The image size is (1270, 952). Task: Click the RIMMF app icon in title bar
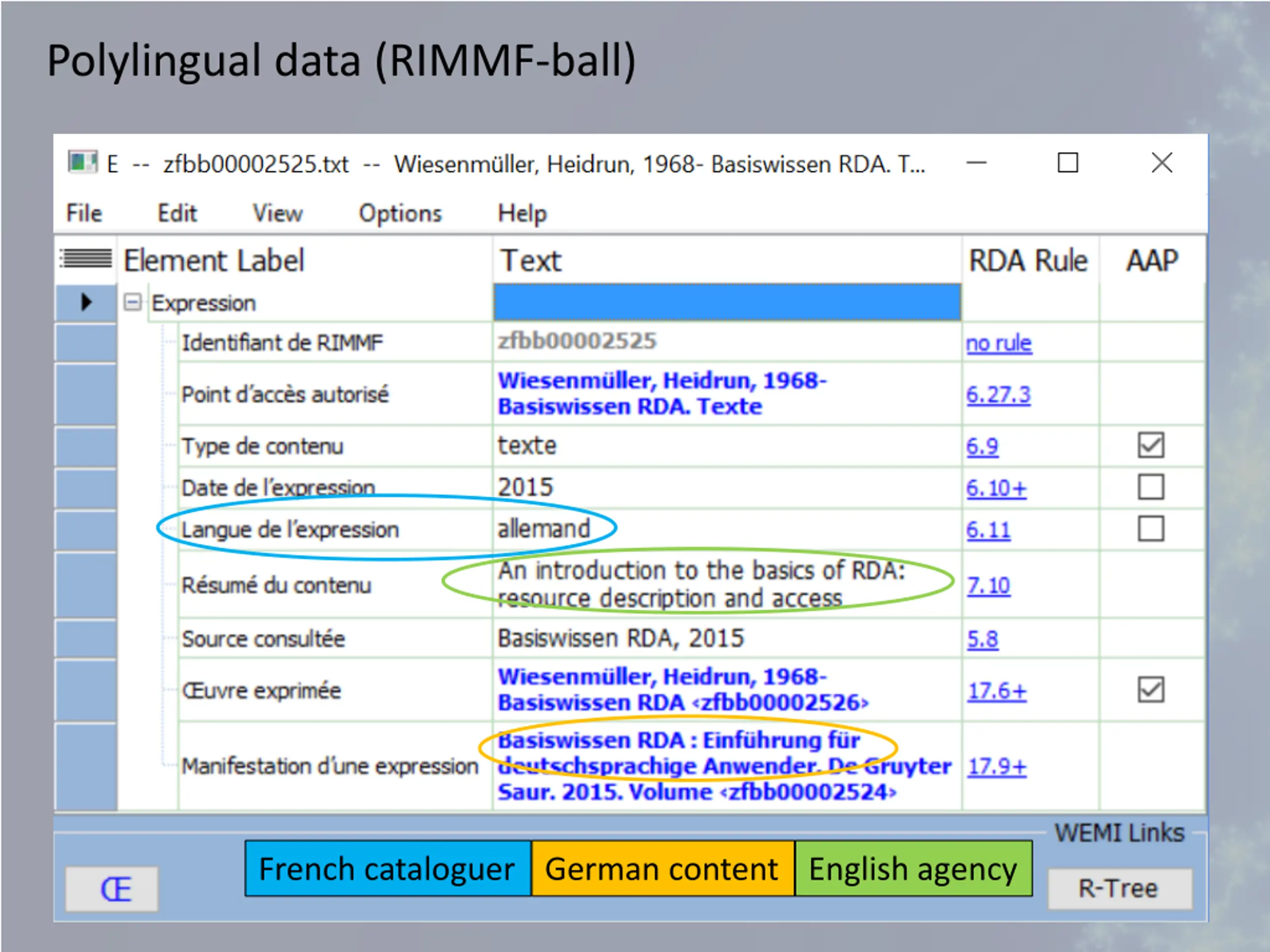coord(83,163)
